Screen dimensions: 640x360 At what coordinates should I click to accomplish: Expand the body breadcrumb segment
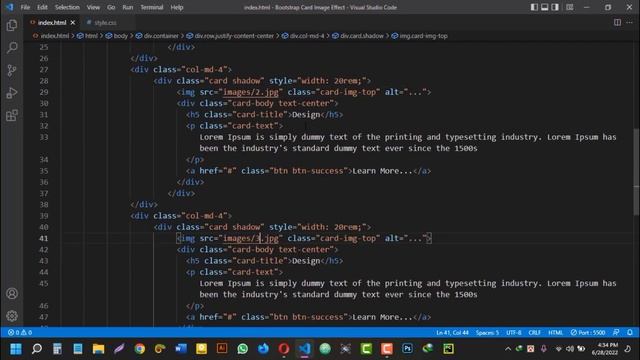pos(120,36)
